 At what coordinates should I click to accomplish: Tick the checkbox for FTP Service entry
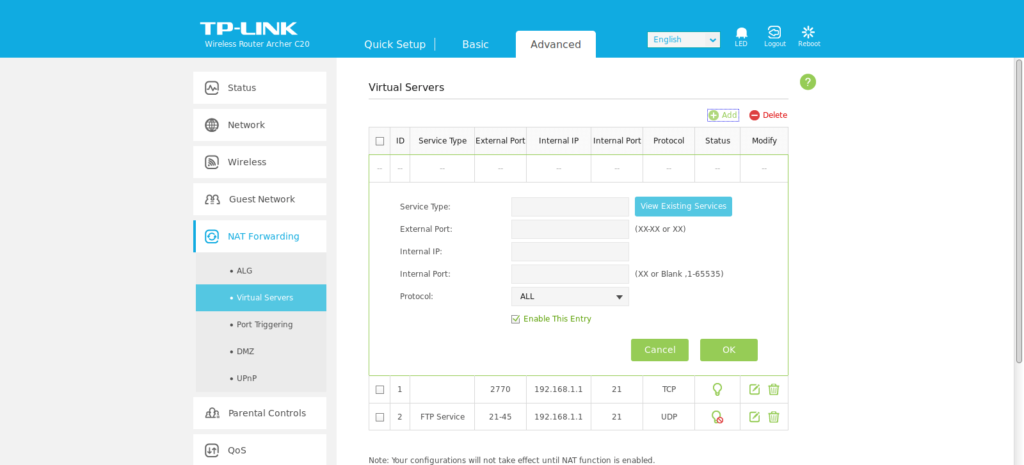pyautogui.click(x=380, y=417)
